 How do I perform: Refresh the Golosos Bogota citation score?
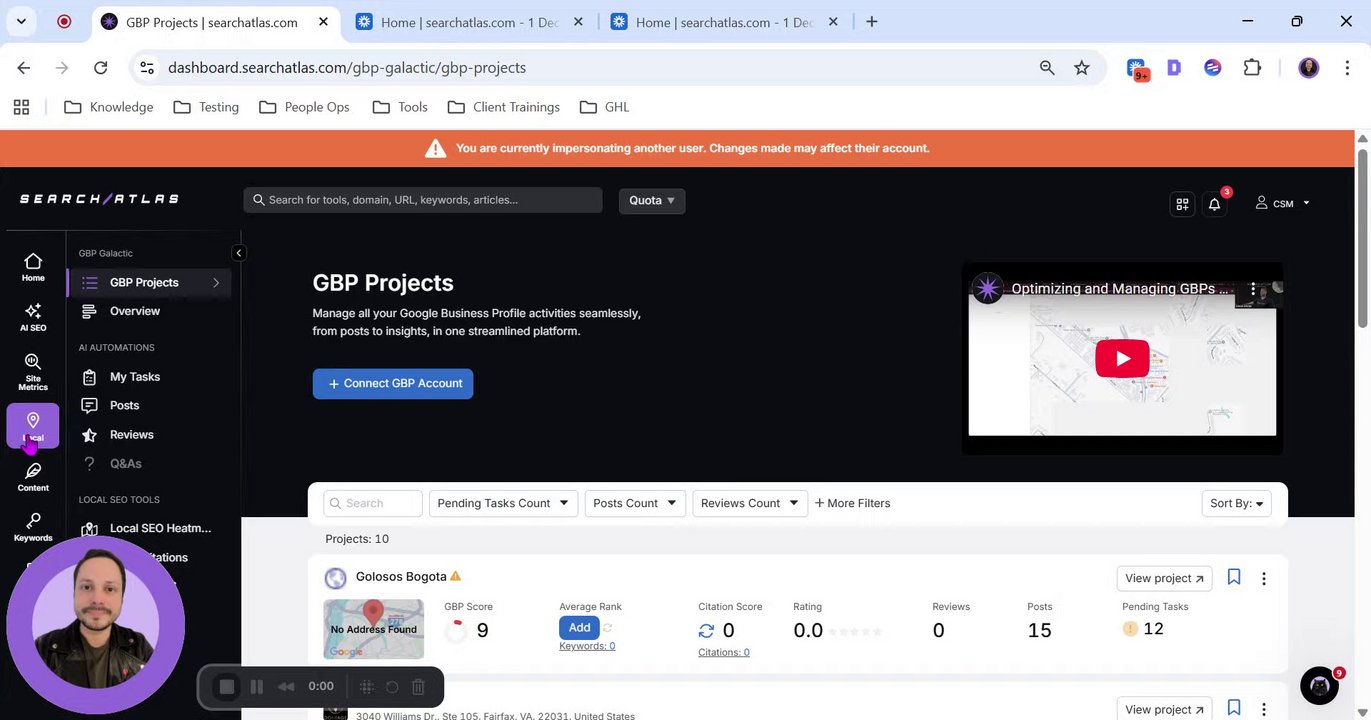706,630
